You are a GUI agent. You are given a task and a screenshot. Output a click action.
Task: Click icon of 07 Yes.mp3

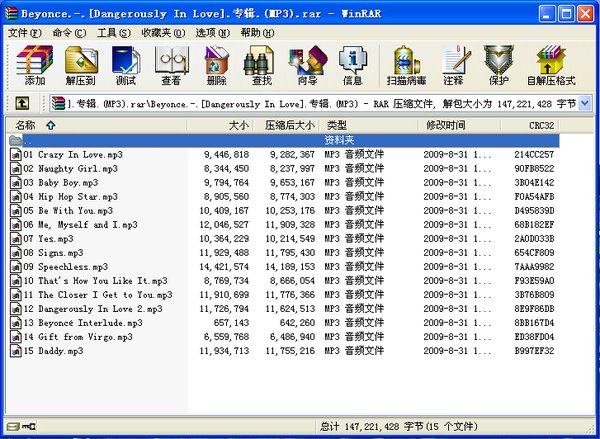16,239
